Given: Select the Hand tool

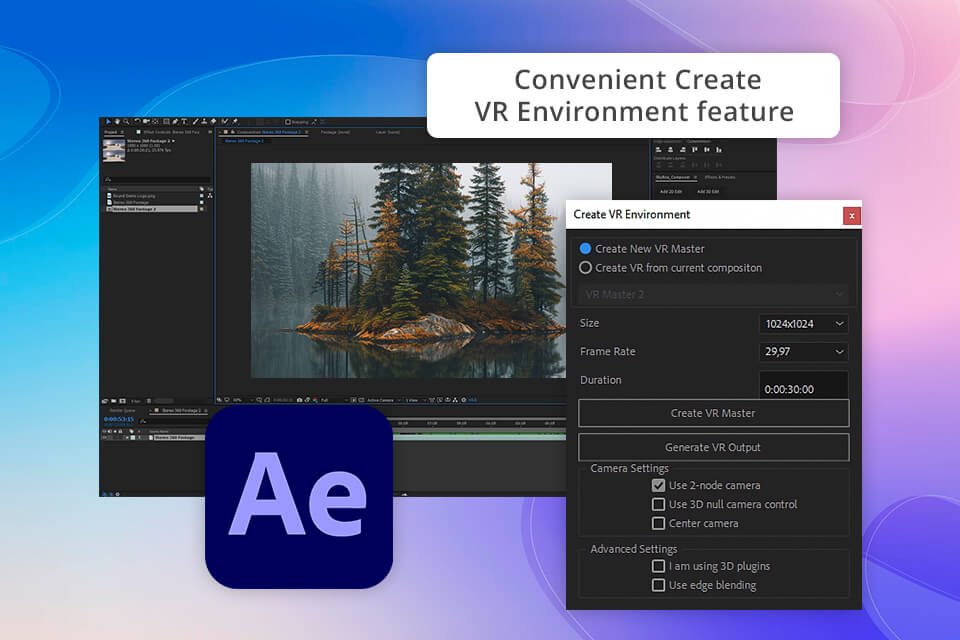Looking at the screenshot, I should click(117, 122).
